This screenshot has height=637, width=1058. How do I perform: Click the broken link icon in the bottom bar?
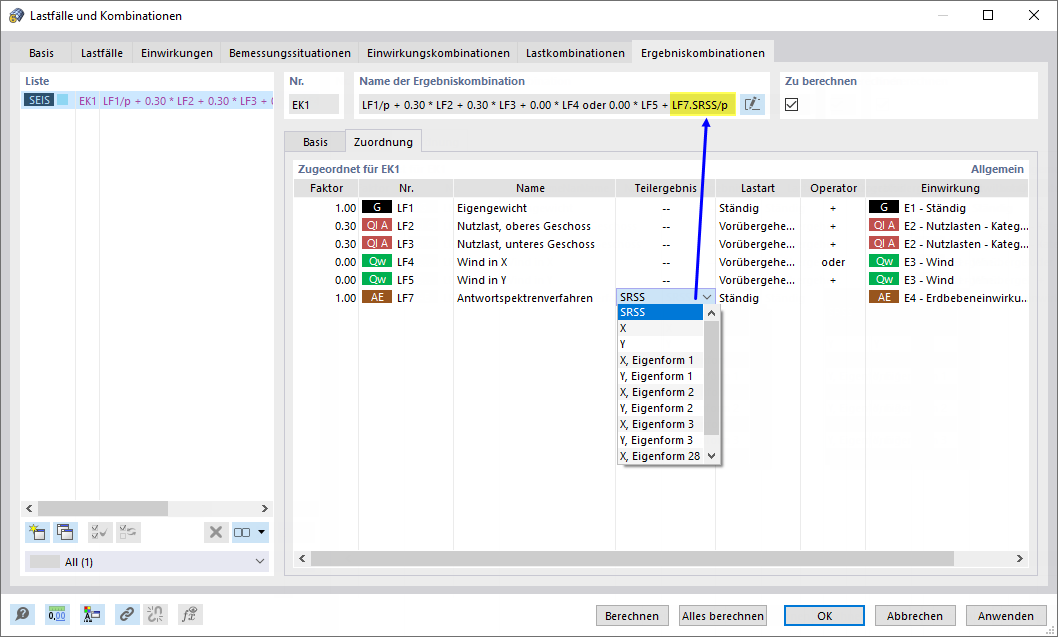(x=155, y=615)
